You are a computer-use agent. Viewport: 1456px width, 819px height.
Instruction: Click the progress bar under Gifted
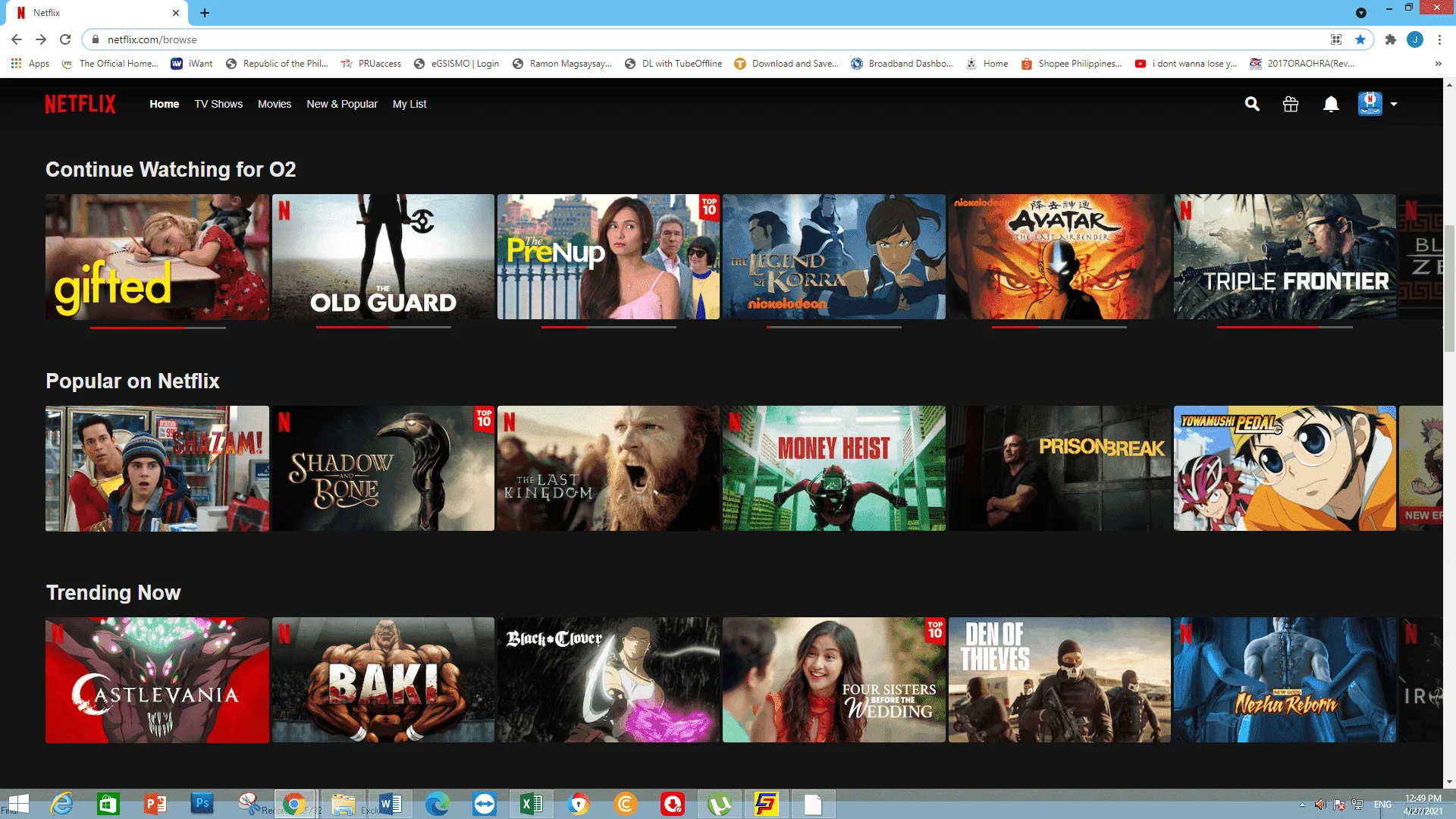158,328
